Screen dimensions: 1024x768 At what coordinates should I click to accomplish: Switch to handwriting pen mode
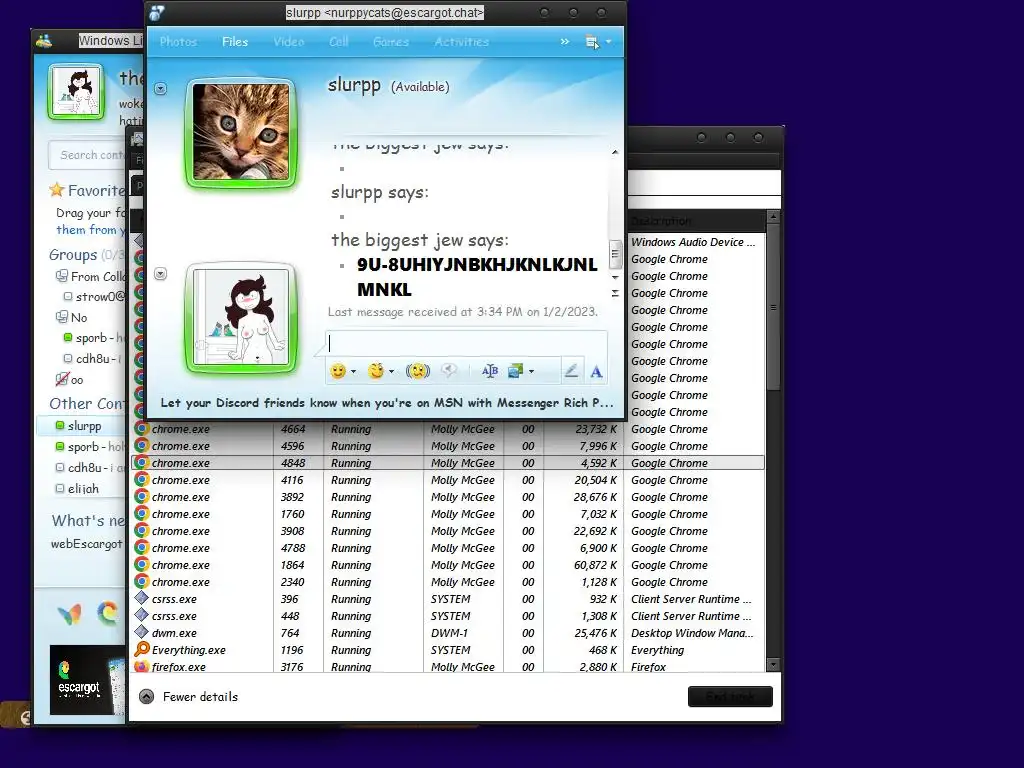point(571,371)
